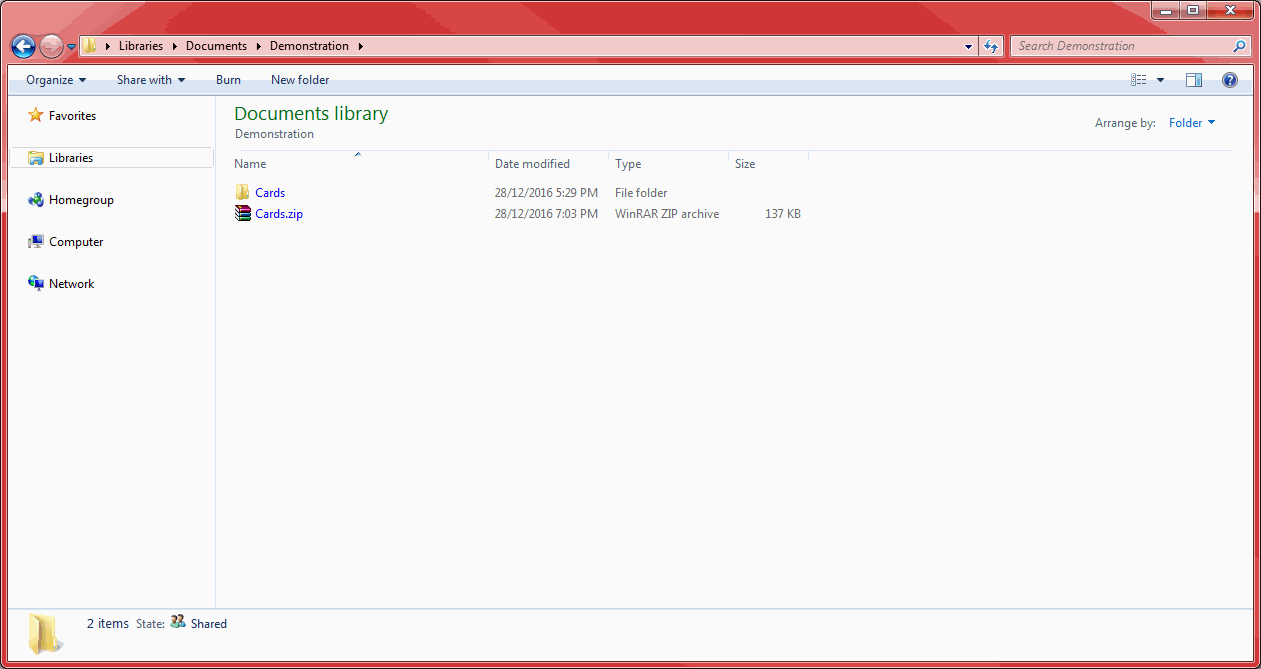Click the large folder icon in the details pane
The image size is (1261, 669).
pyautogui.click(x=46, y=633)
